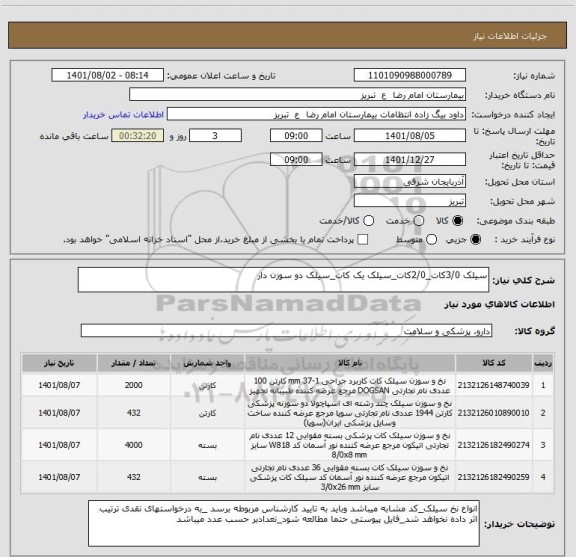
Task: Open اطلاعات تماس خریدار link
Action: 123,115
